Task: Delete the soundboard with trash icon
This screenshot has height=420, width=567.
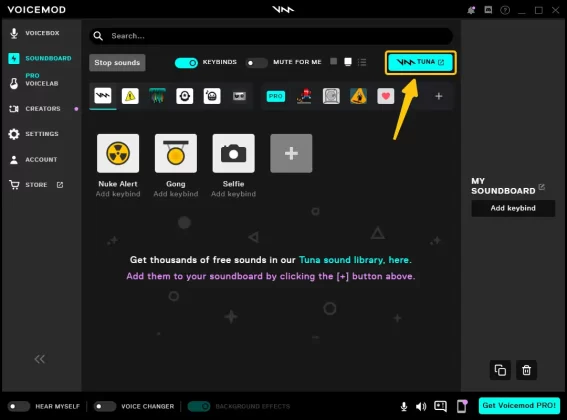Action: coord(526,370)
